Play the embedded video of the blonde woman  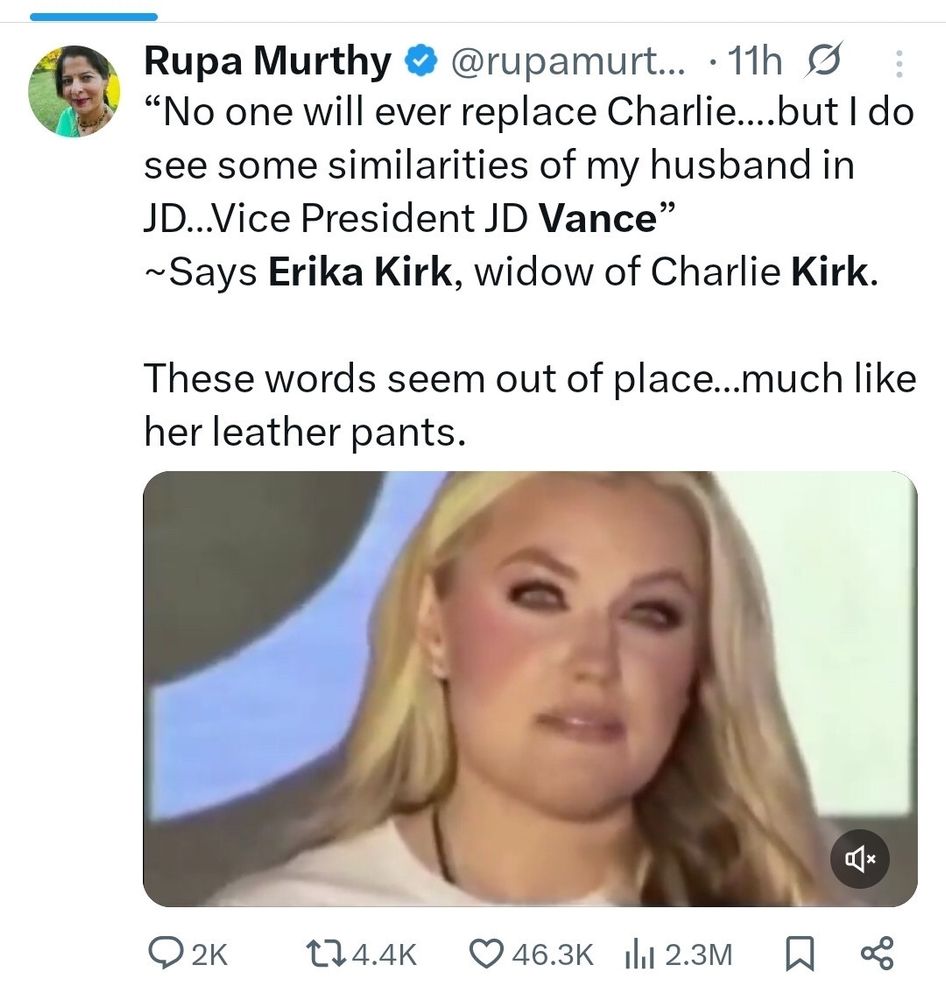coord(530,688)
